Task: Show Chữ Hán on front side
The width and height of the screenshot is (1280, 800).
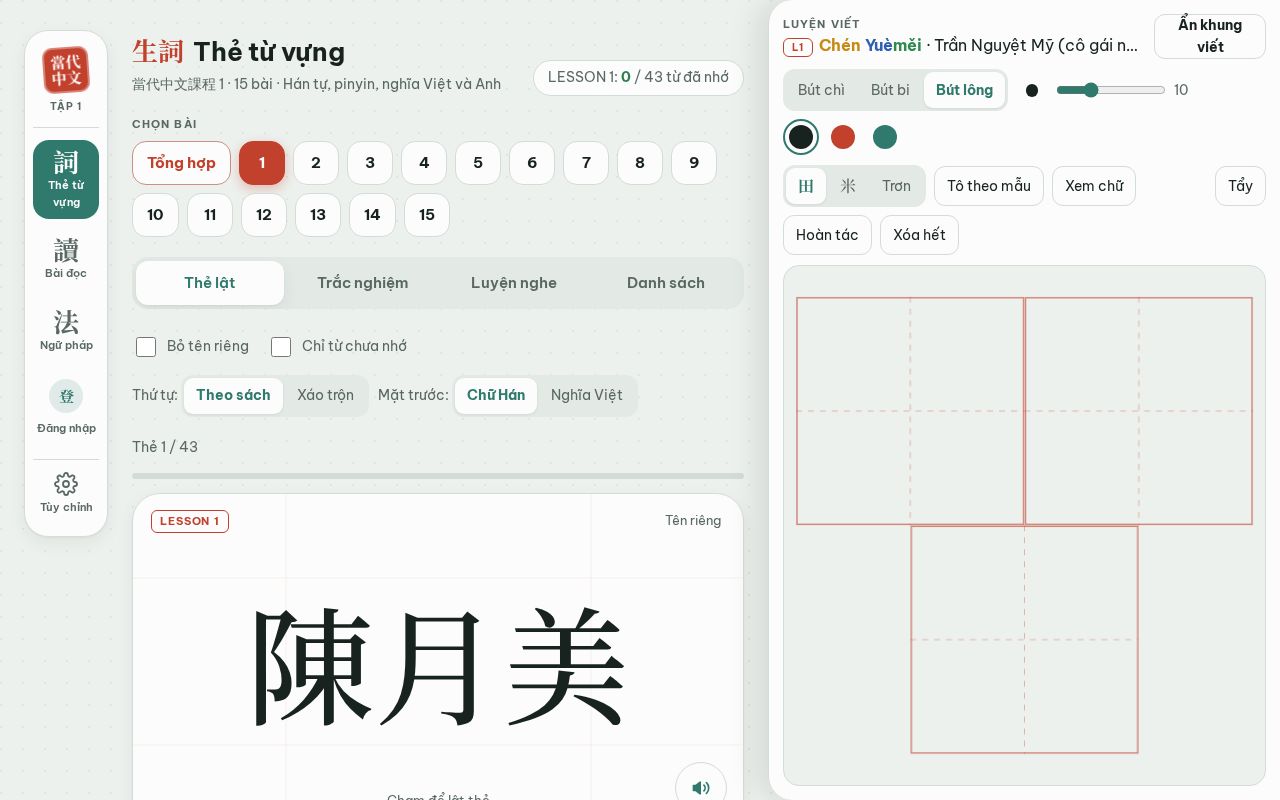Action: [x=496, y=395]
